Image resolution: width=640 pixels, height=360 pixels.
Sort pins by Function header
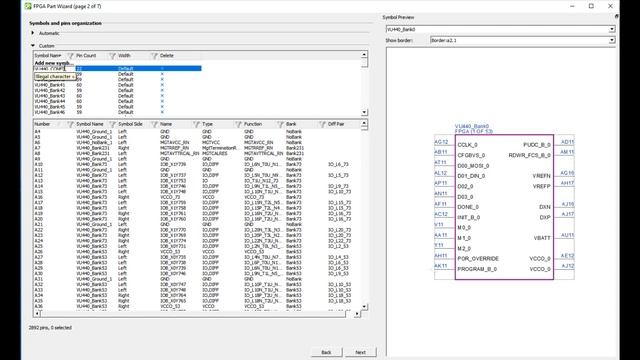253,124
